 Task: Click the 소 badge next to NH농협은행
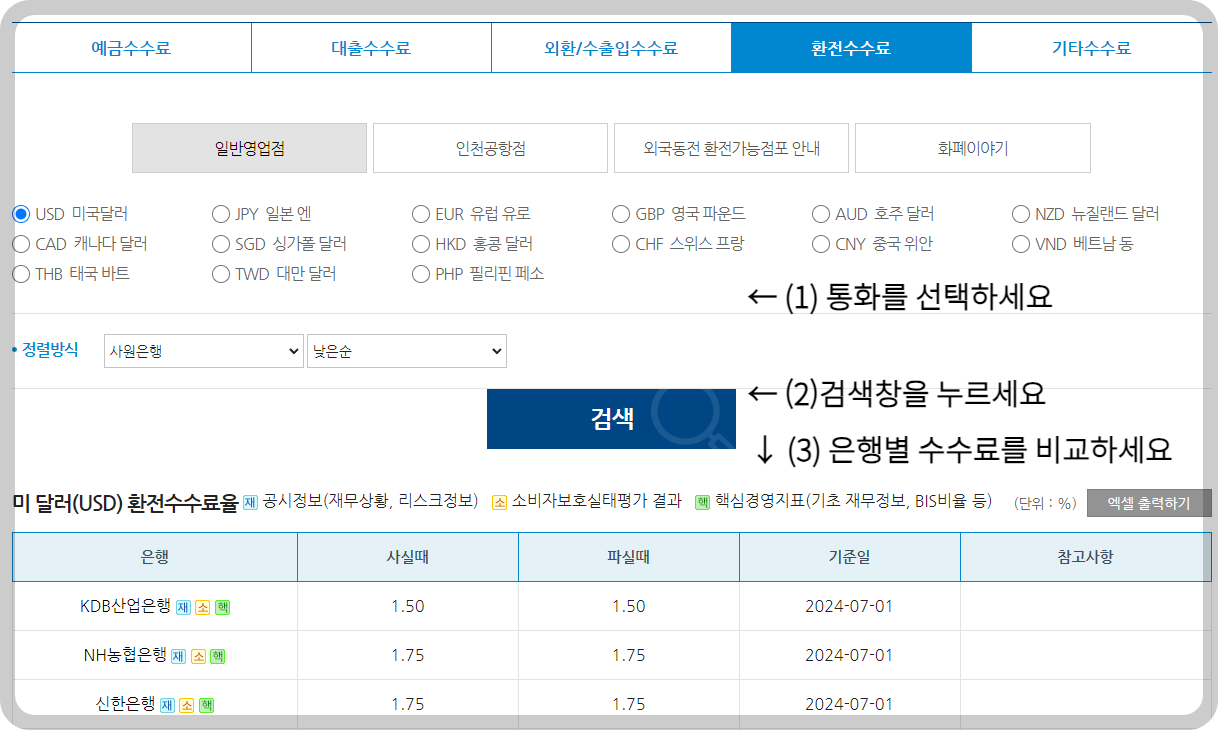pos(200,656)
